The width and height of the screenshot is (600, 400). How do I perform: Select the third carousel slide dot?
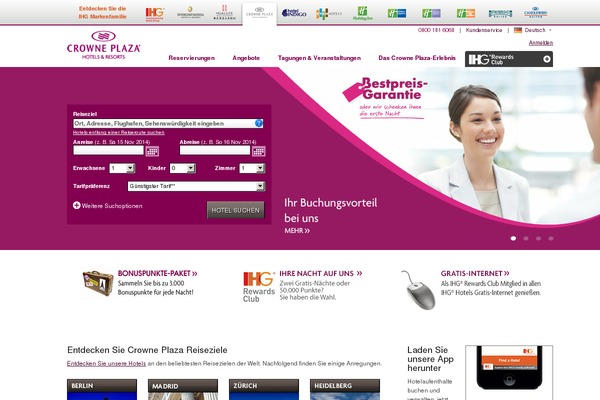(538, 238)
